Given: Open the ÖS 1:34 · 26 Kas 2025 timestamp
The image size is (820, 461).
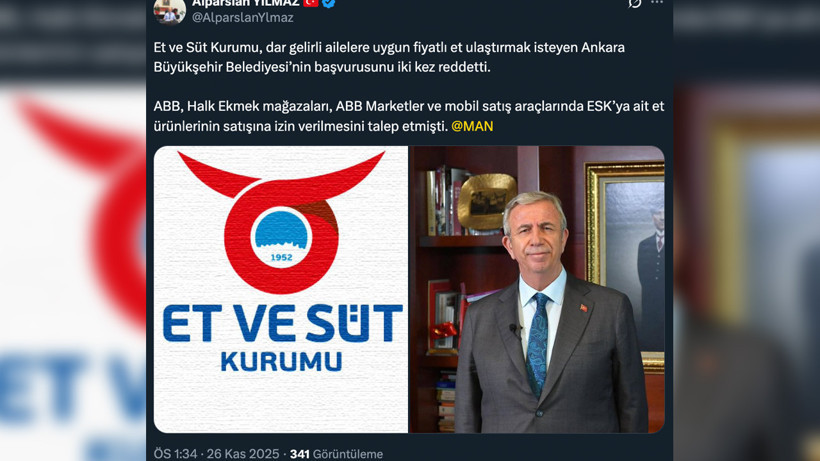Looking at the screenshot, I should (x=217, y=454).
